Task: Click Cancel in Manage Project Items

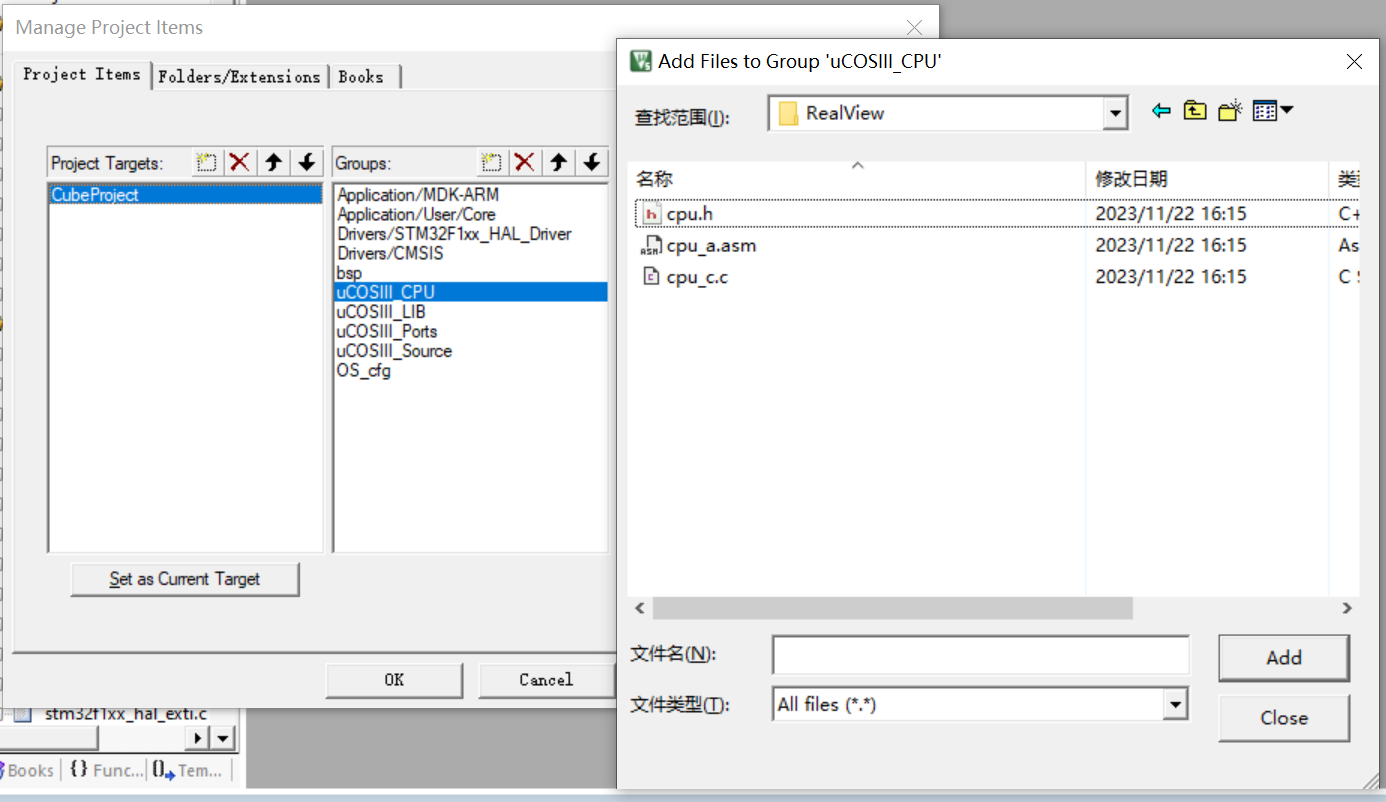Action: (546, 680)
